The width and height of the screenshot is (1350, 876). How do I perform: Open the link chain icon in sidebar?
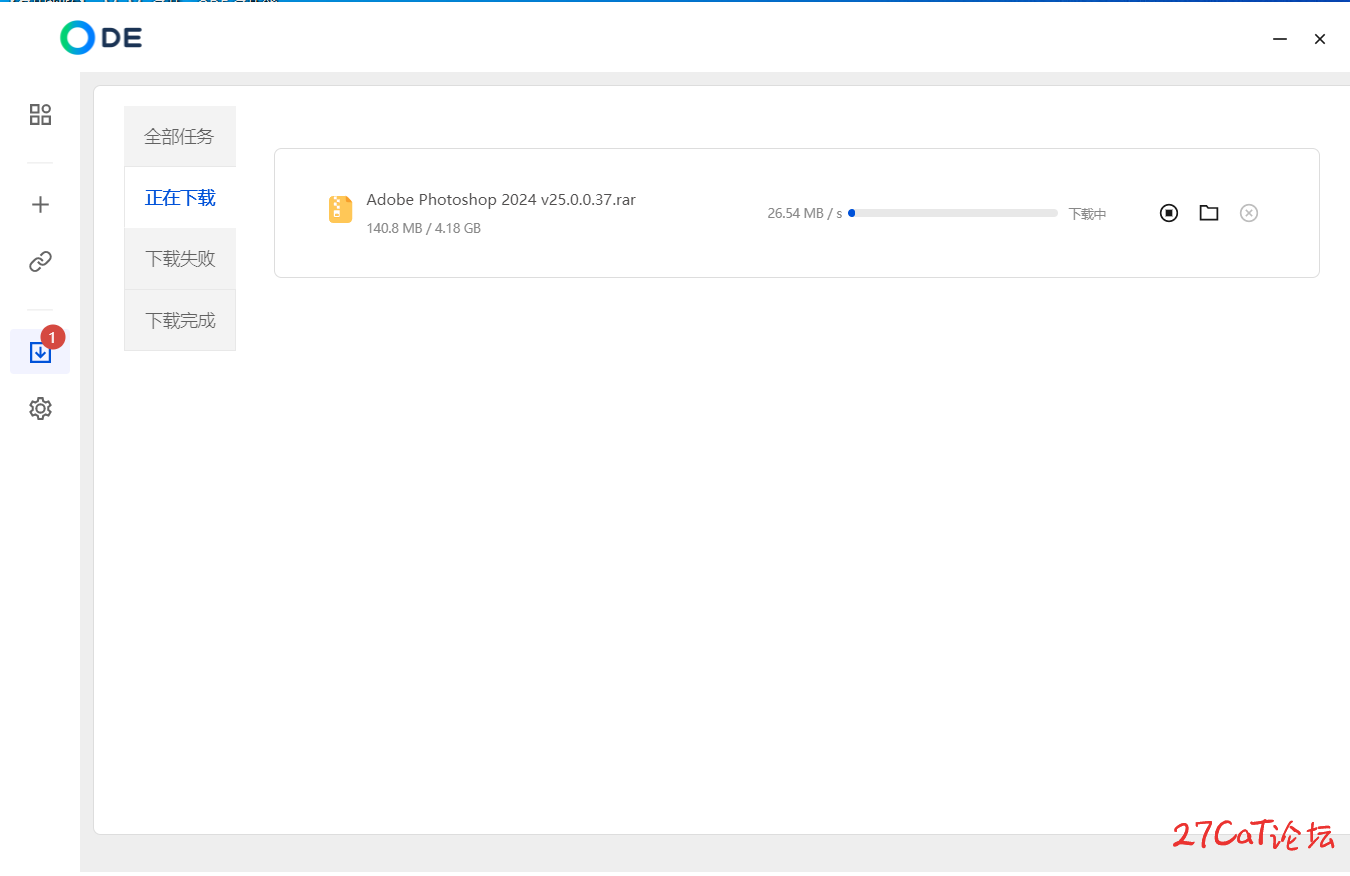click(x=40, y=262)
